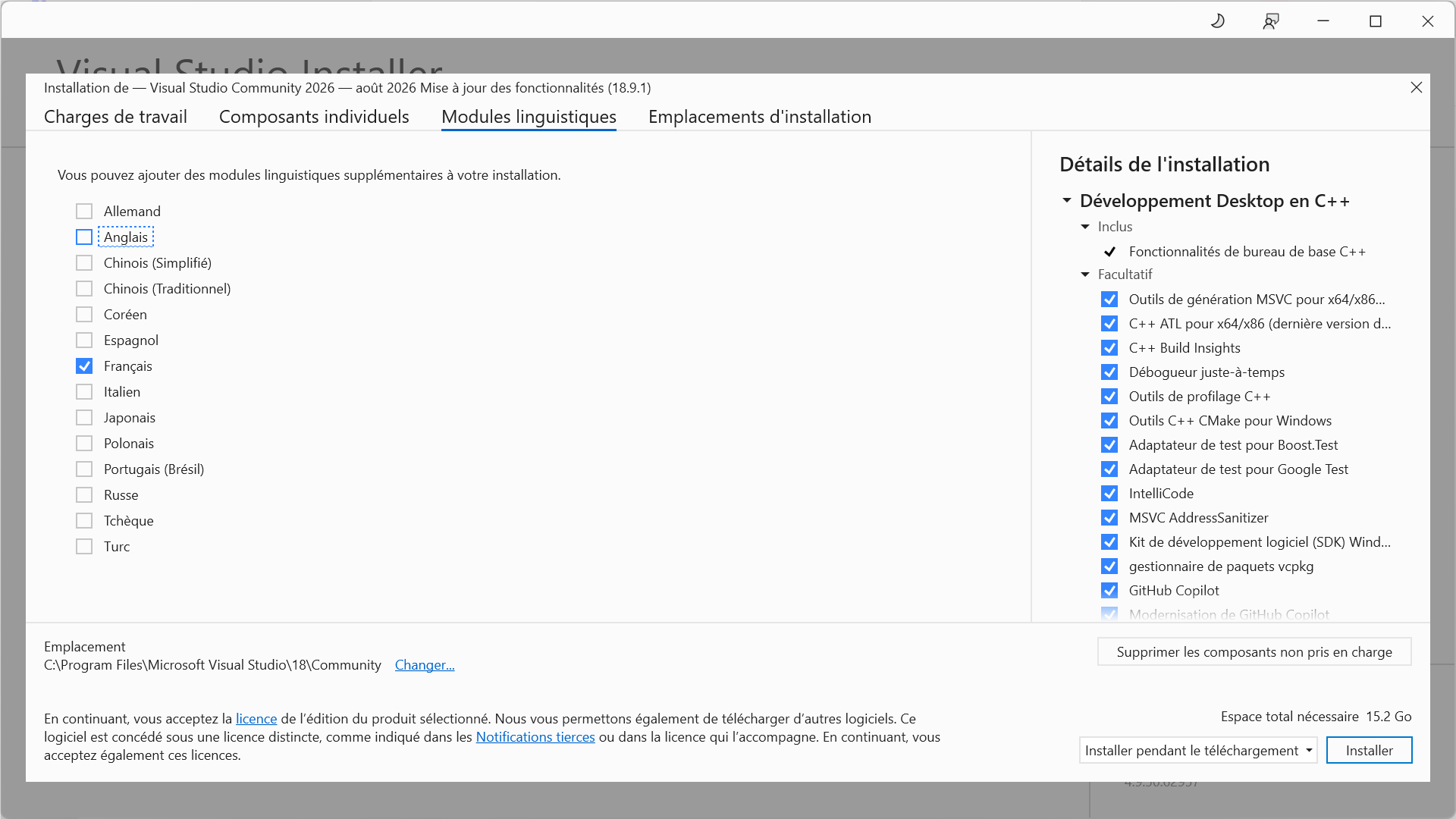Viewport: 1456px width, 819px height.
Task: Enable the Anglais language pack
Action: tap(84, 237)
